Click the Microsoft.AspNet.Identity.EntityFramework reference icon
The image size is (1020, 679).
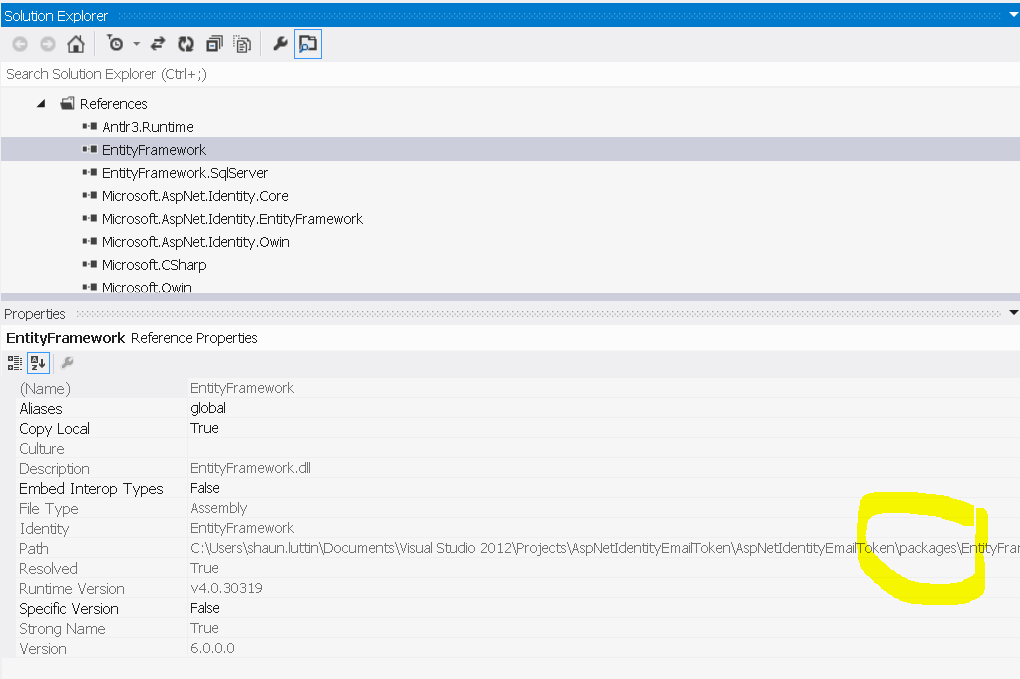(90, 219)
